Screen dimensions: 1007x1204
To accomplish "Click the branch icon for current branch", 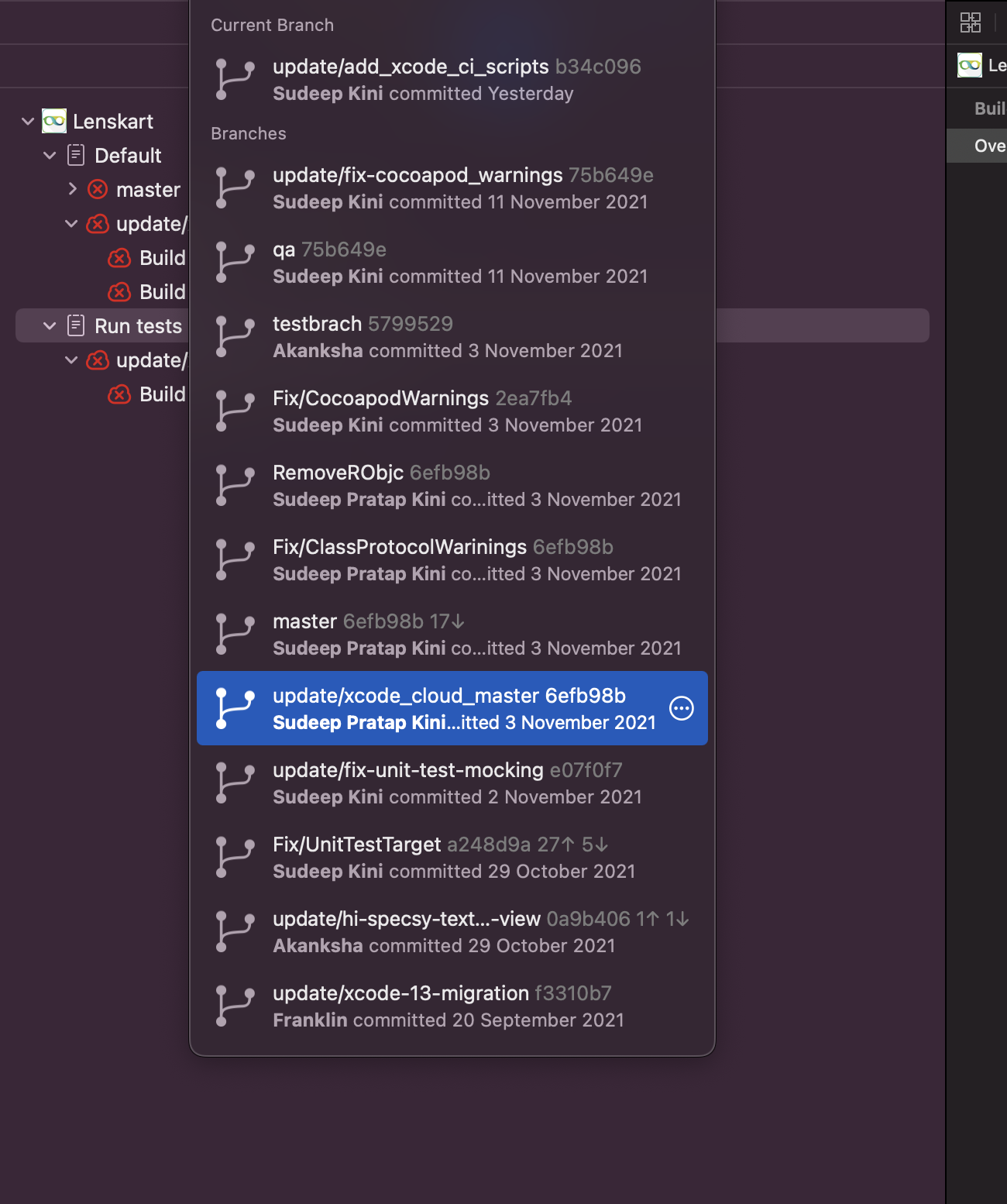I will coord(235,80).
